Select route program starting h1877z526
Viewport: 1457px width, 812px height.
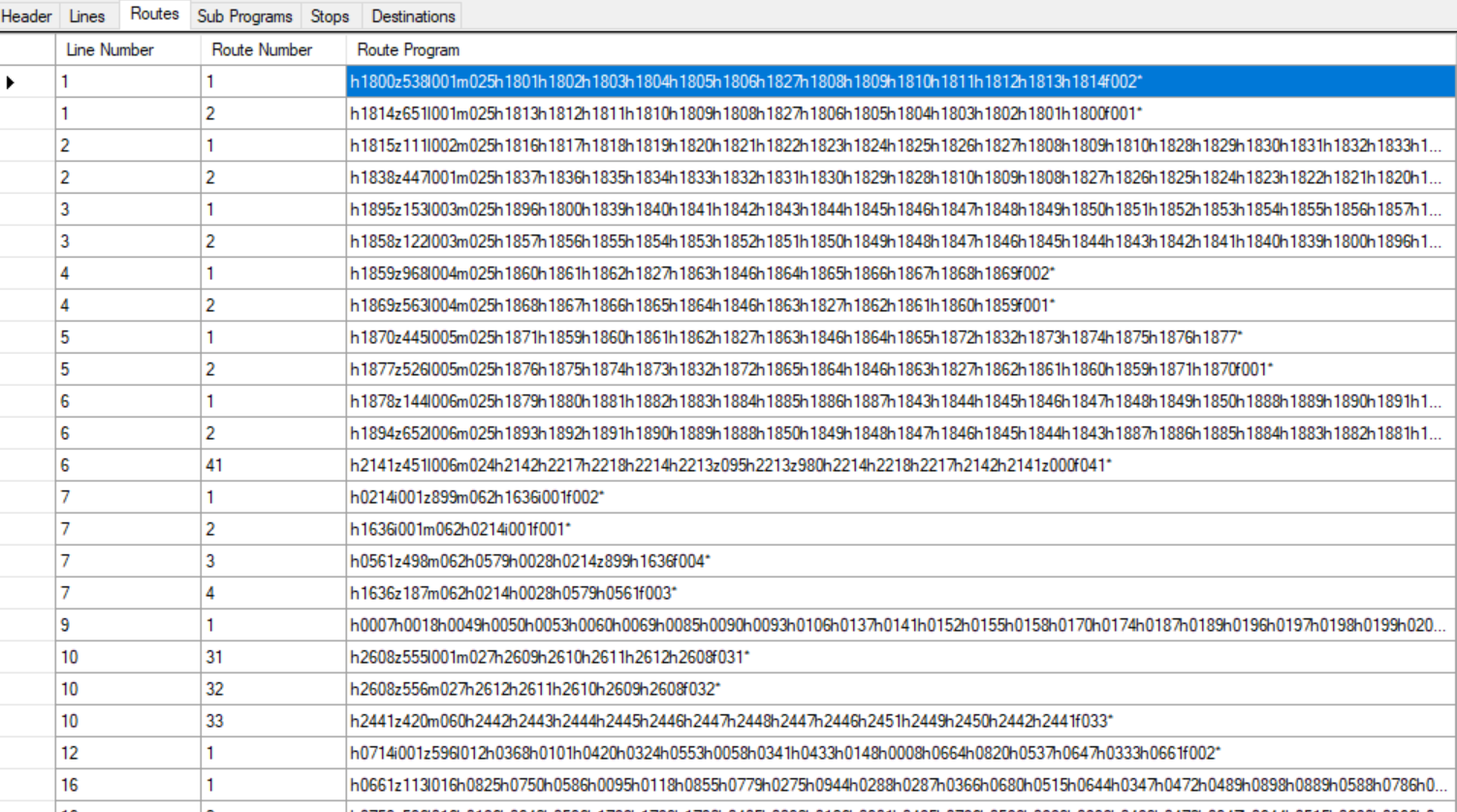(x=902, y=369)
